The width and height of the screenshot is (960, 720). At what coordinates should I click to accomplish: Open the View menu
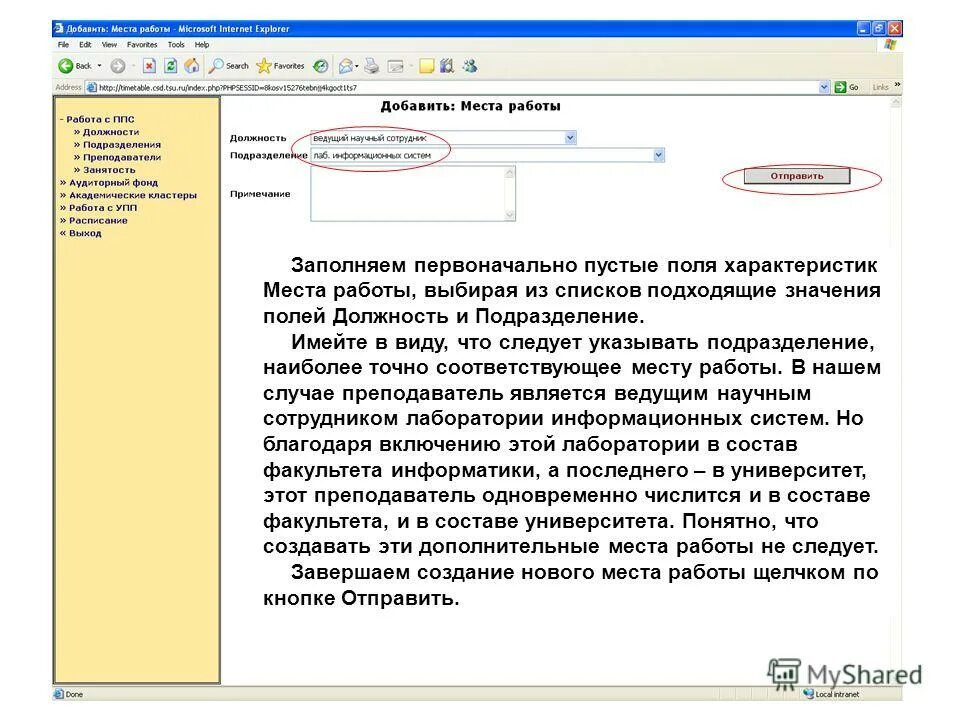(109, 45)
